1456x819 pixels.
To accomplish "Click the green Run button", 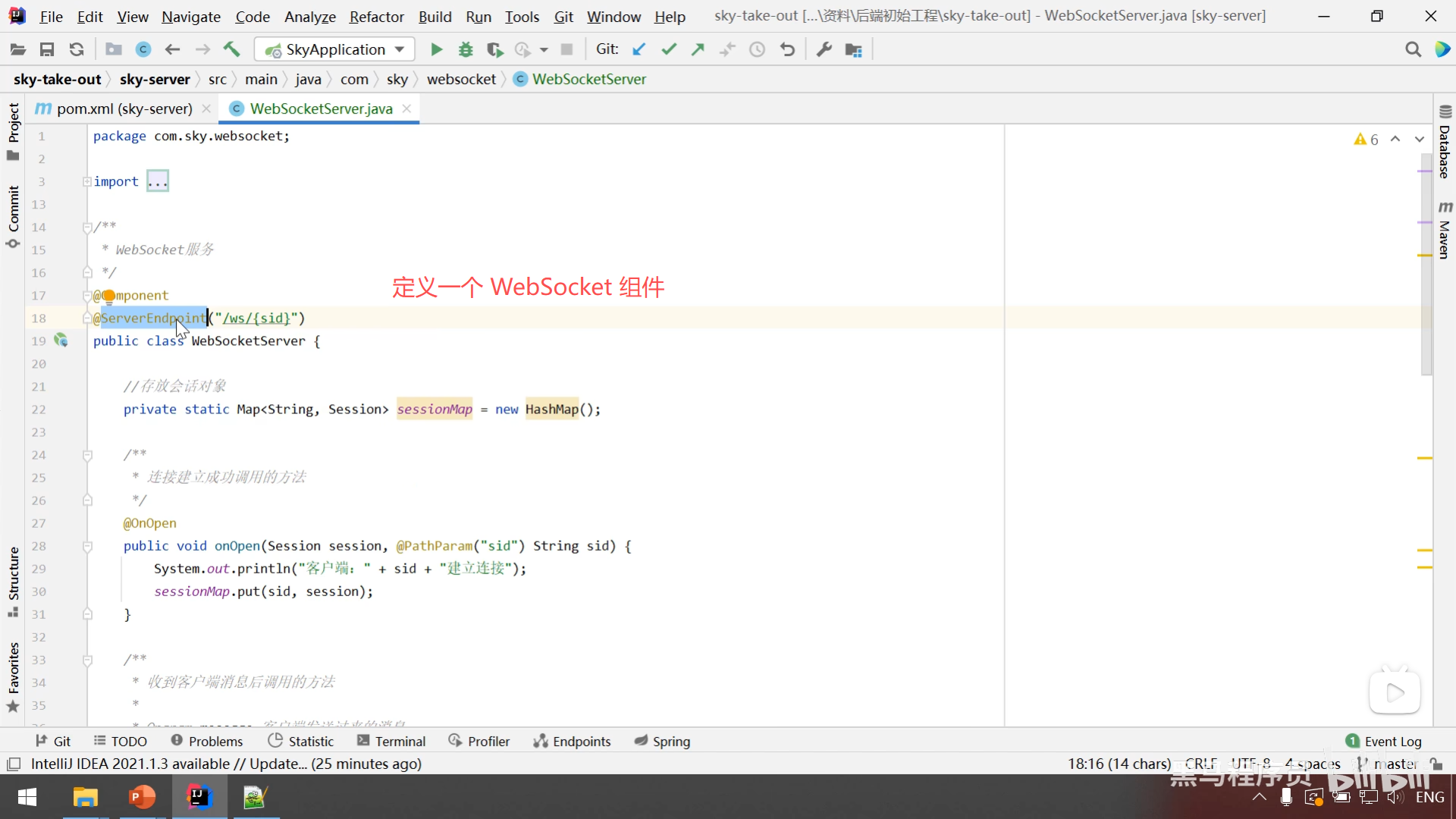I will click(x=436, y=49).
